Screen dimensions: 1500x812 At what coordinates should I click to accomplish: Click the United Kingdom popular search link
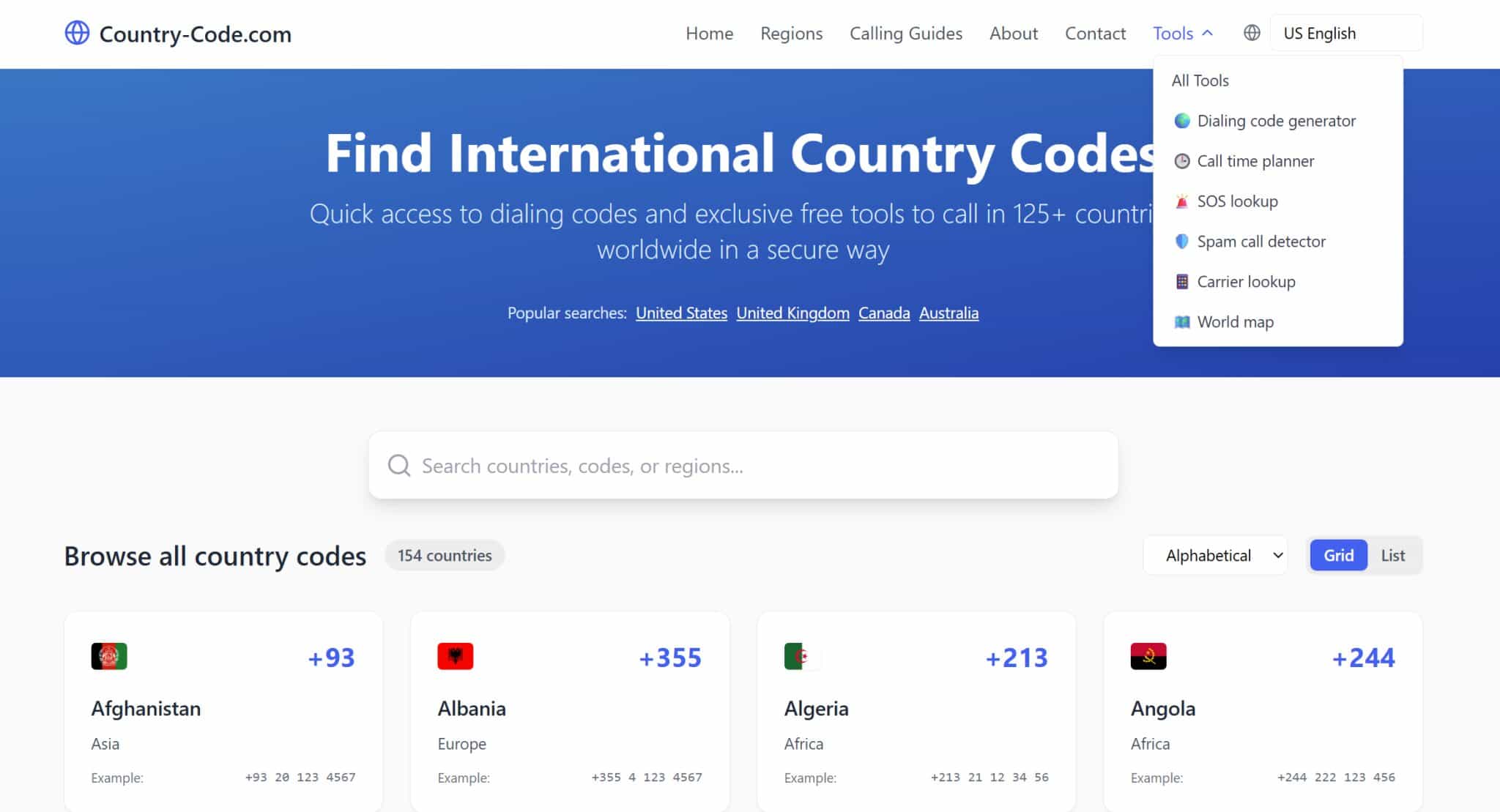[792, 313]
